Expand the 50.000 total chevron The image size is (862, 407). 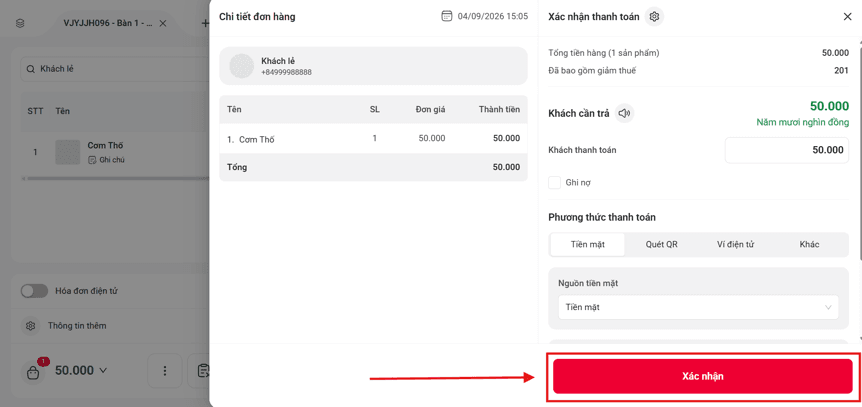click(103, 371)
